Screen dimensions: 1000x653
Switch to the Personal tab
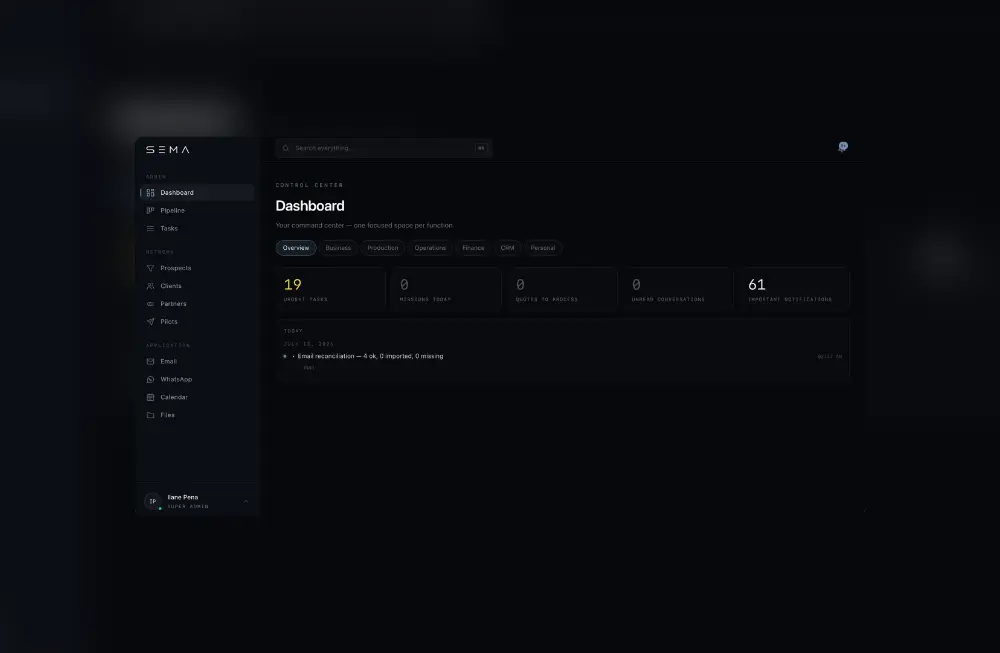click(x=543, y=248)
